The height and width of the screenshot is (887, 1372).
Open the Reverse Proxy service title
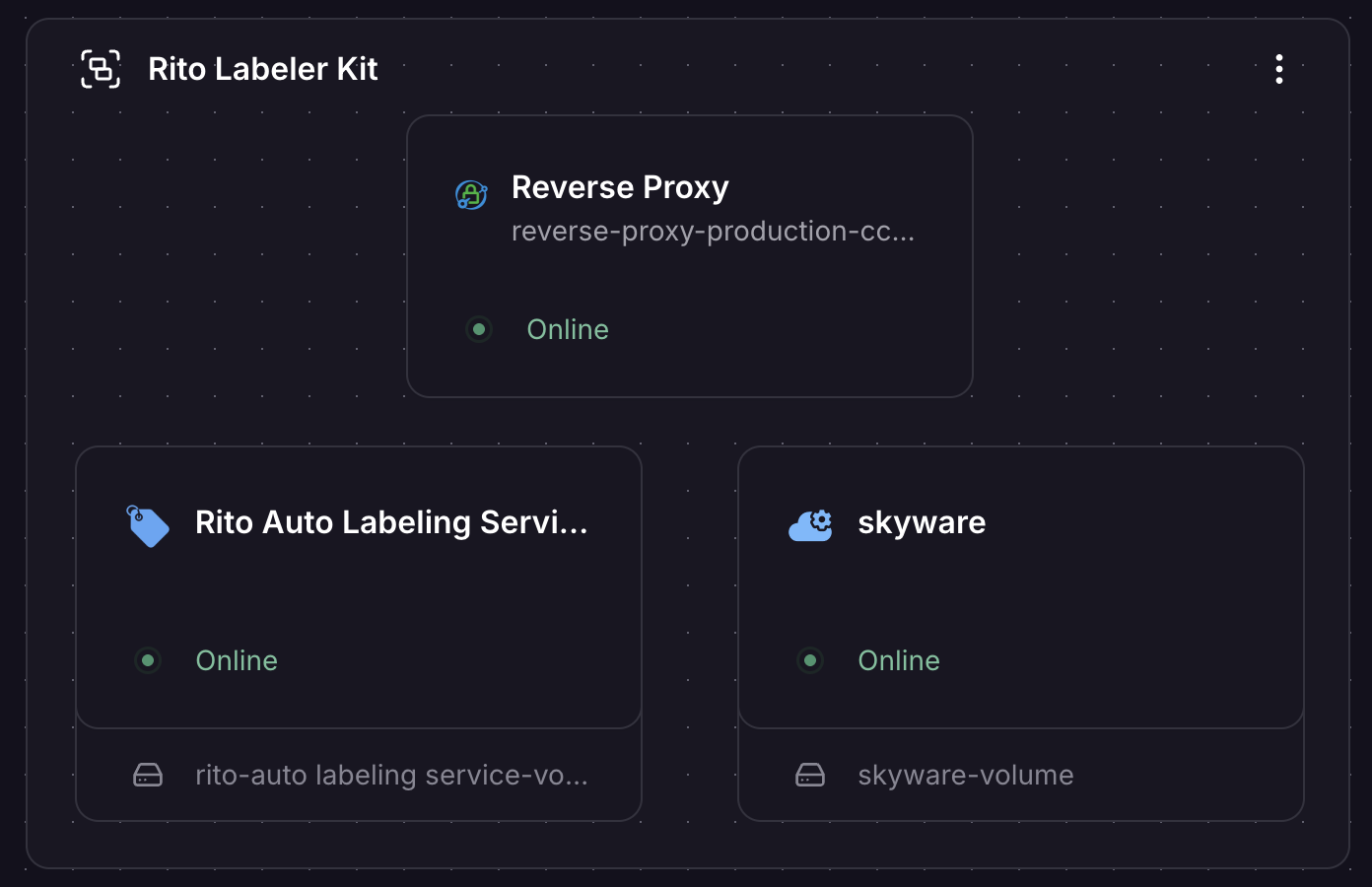pos(620,187)
